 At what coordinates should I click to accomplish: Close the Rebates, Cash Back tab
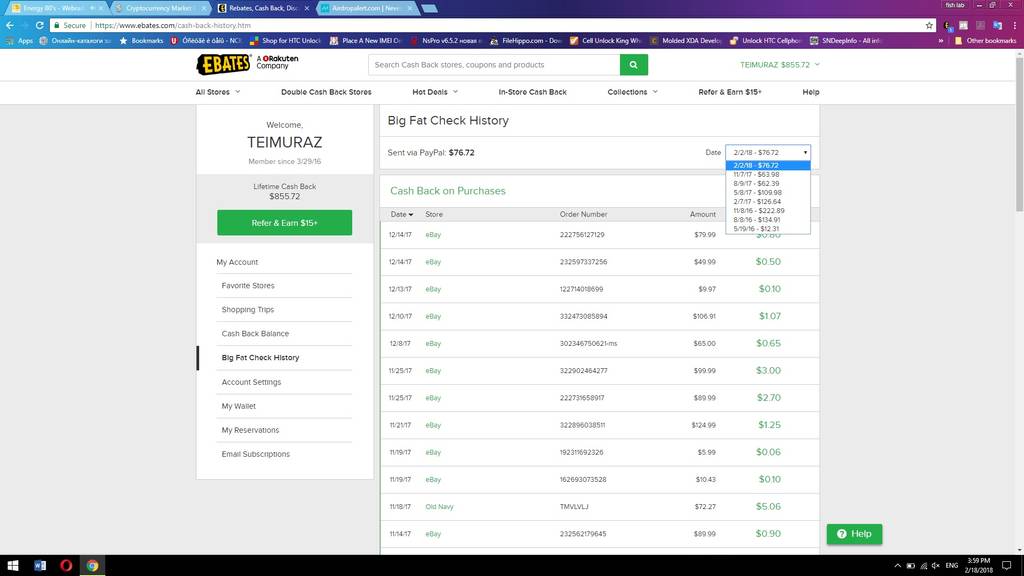click(307, 8)
